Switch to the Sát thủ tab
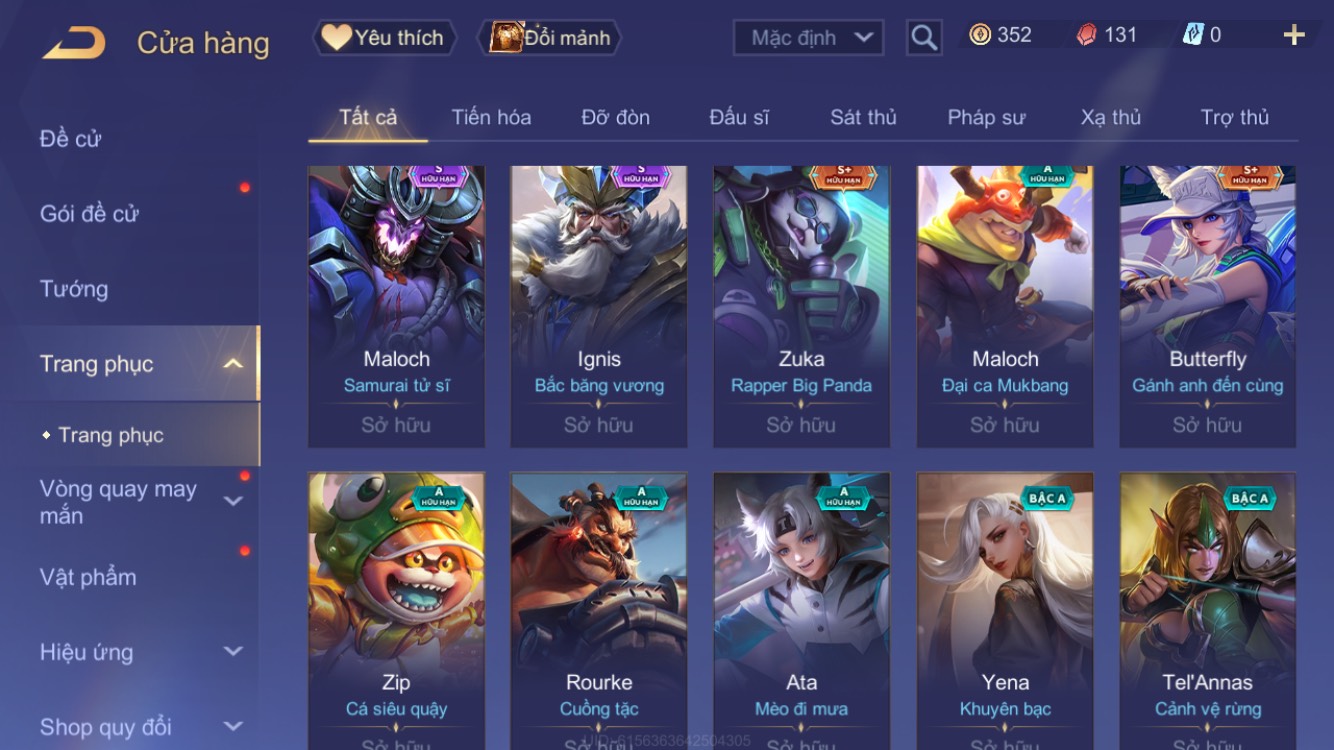Screen dimensions: 1334x750 click(x=863, y=117)
